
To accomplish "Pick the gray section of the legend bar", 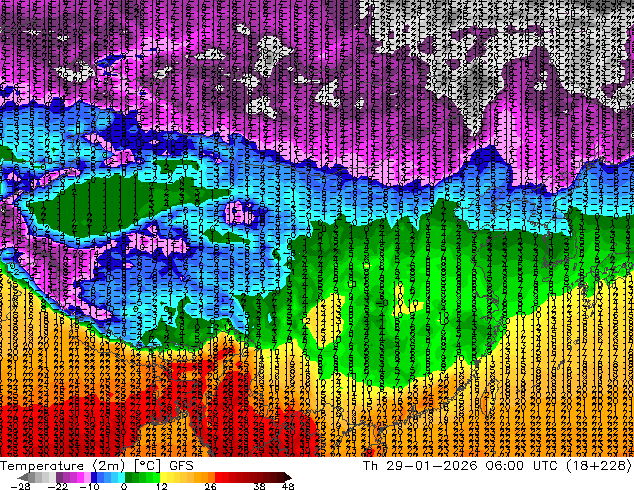I will (38, 477).
